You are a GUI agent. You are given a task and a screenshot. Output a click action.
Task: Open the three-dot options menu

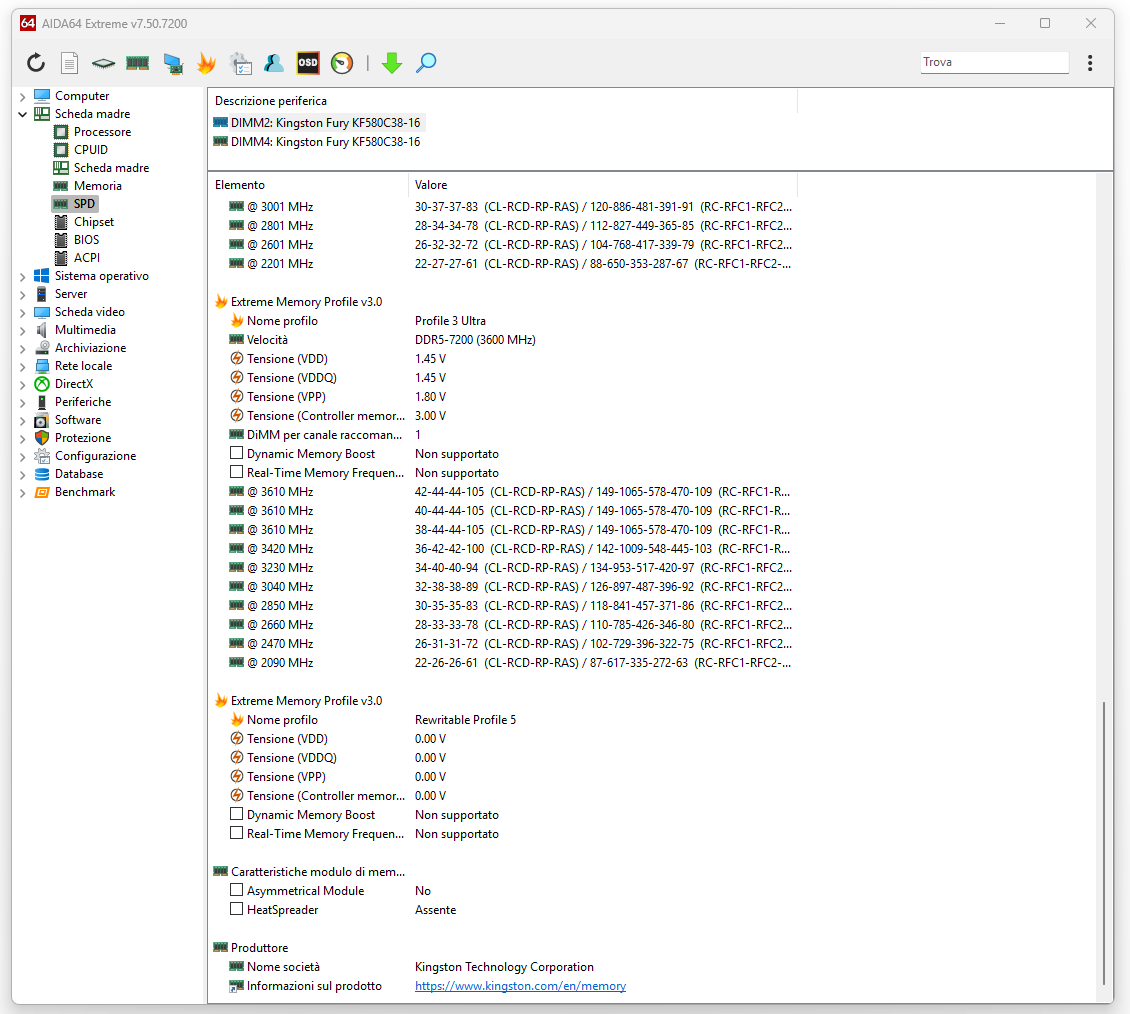pos(1090,63)
